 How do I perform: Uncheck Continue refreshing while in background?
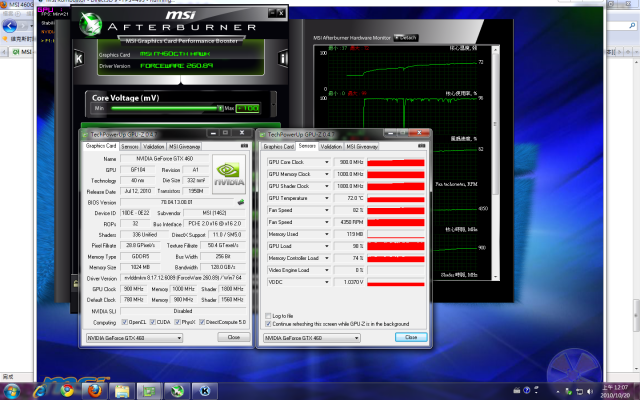point(268,324)
